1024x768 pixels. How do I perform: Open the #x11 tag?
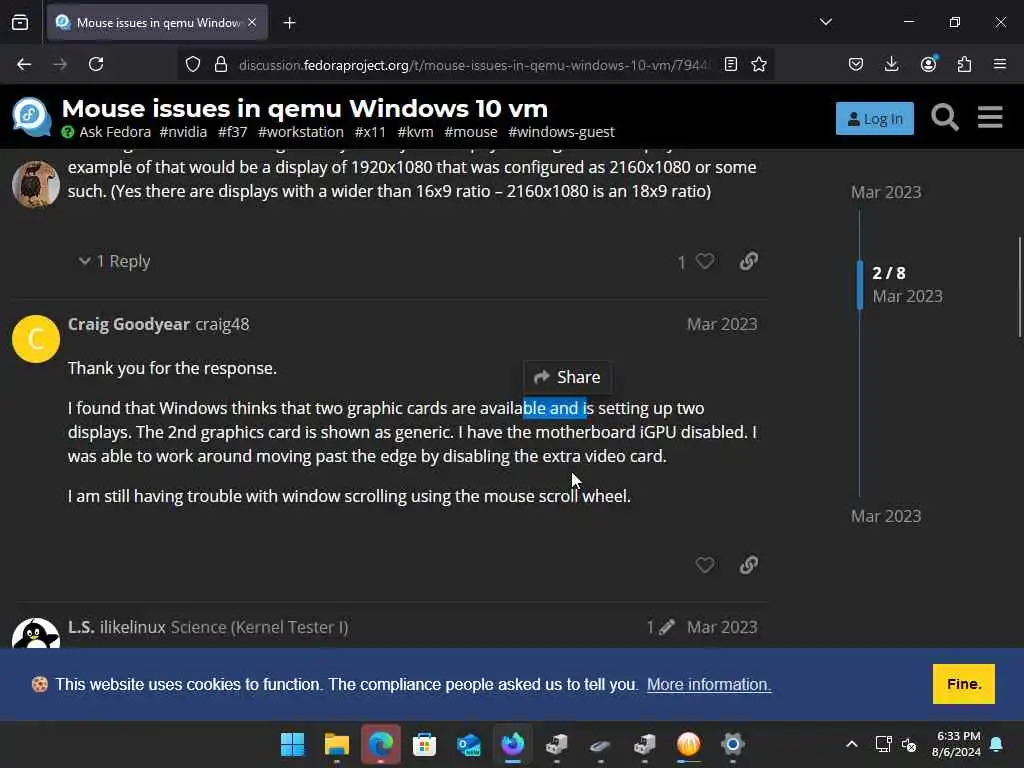[x=370, y=132]
